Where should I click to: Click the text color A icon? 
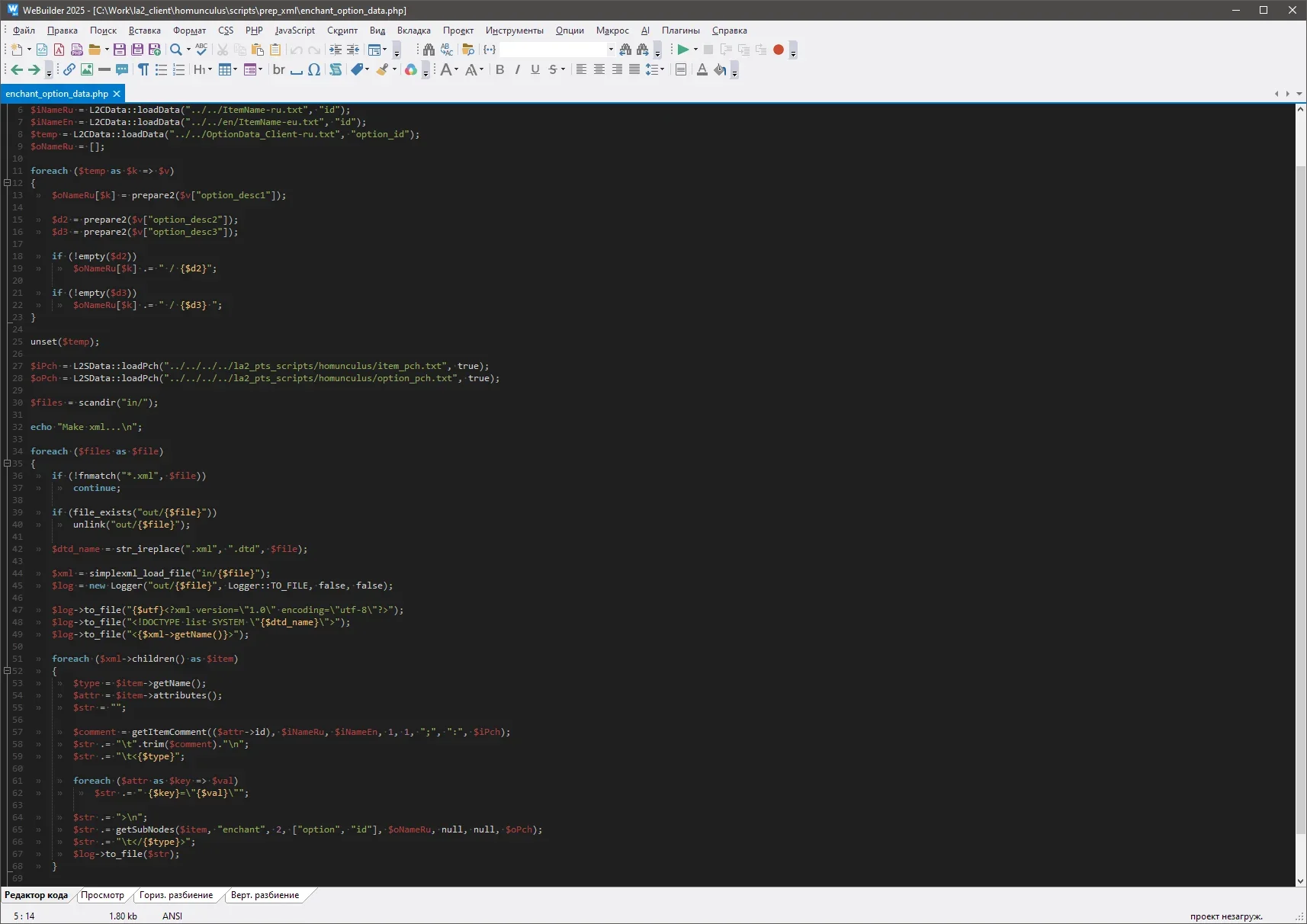coord(702,70)
